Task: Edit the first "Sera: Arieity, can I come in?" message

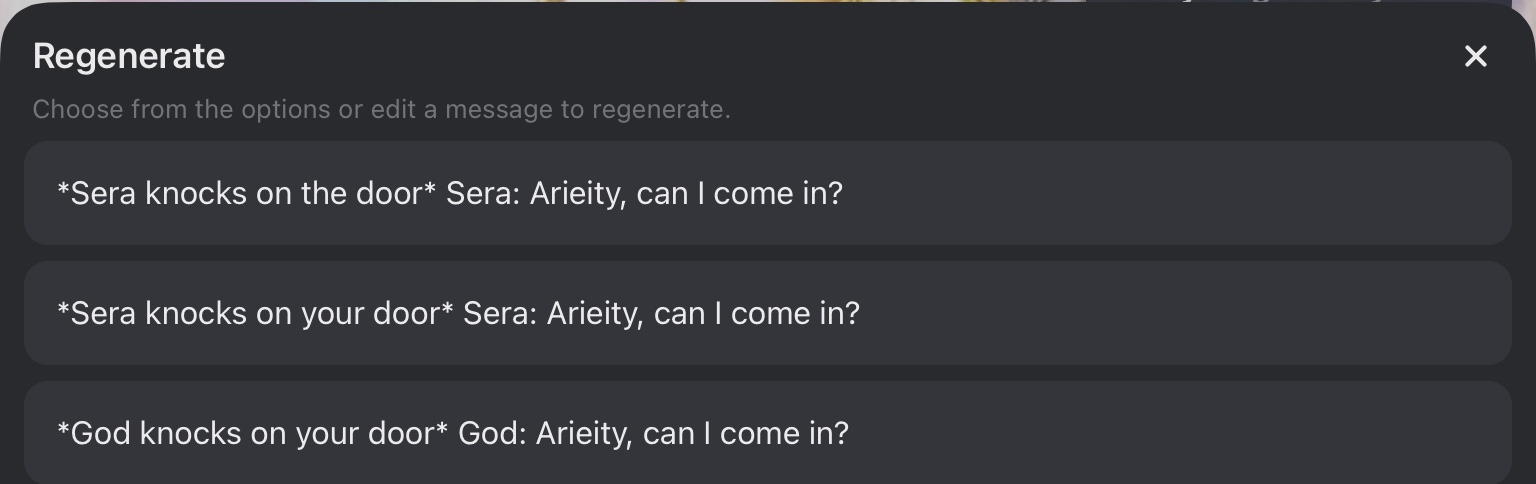Action: coord(644,193)
